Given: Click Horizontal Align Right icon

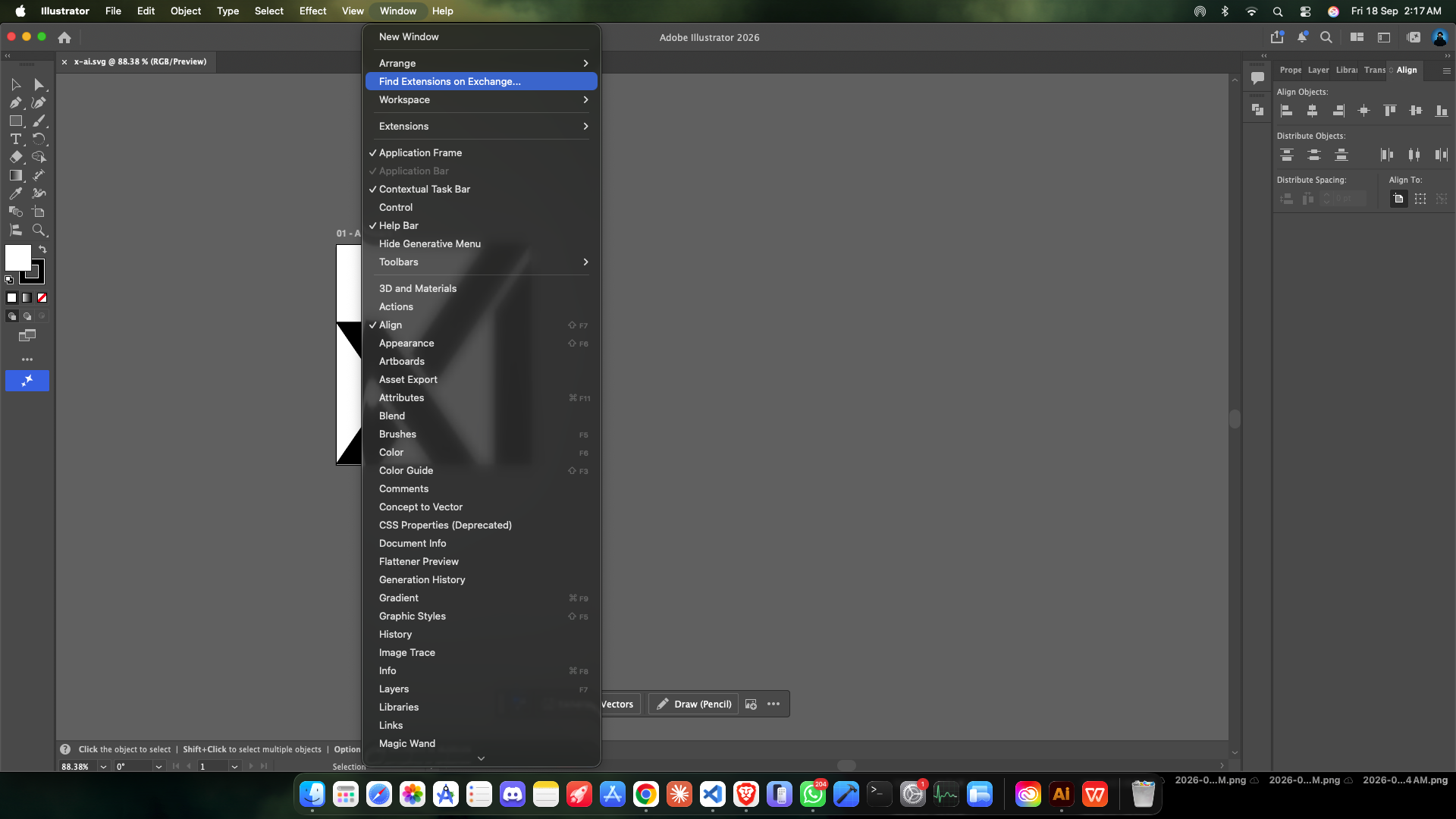Looking at the screenshot, I should (1338, 111).
